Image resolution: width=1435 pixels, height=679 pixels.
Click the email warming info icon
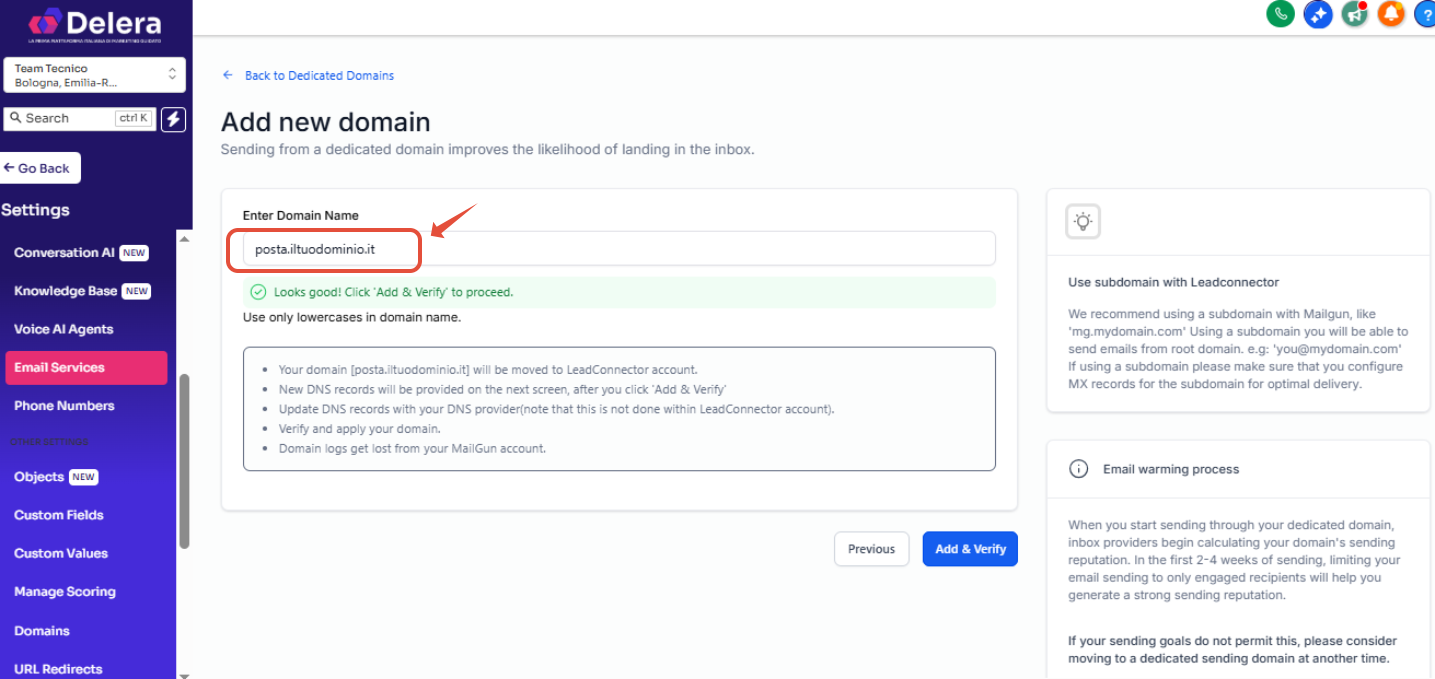coord(1078,469)
